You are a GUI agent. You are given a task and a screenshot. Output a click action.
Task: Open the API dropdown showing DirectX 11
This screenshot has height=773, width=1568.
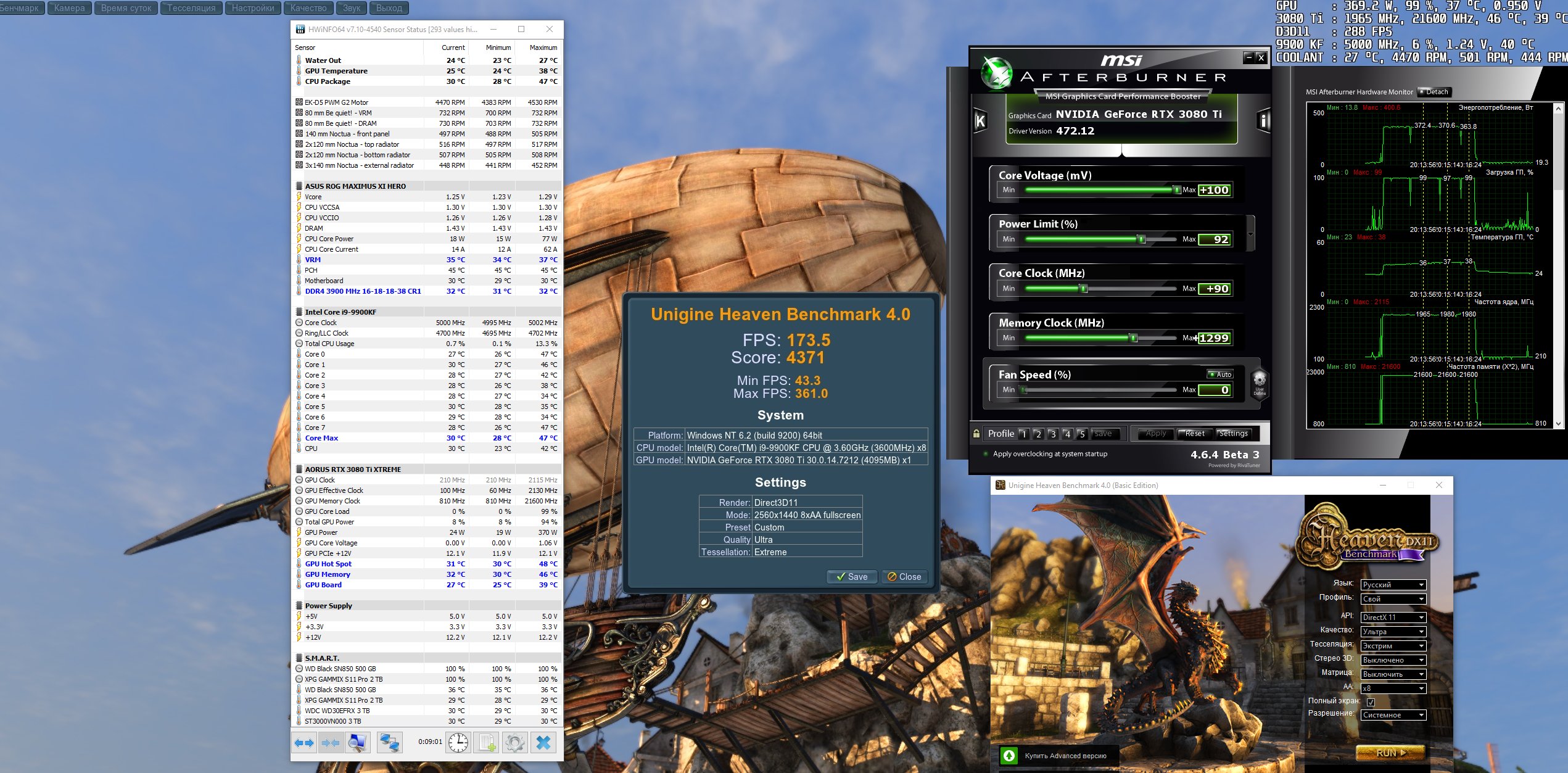click(1393, 618)
